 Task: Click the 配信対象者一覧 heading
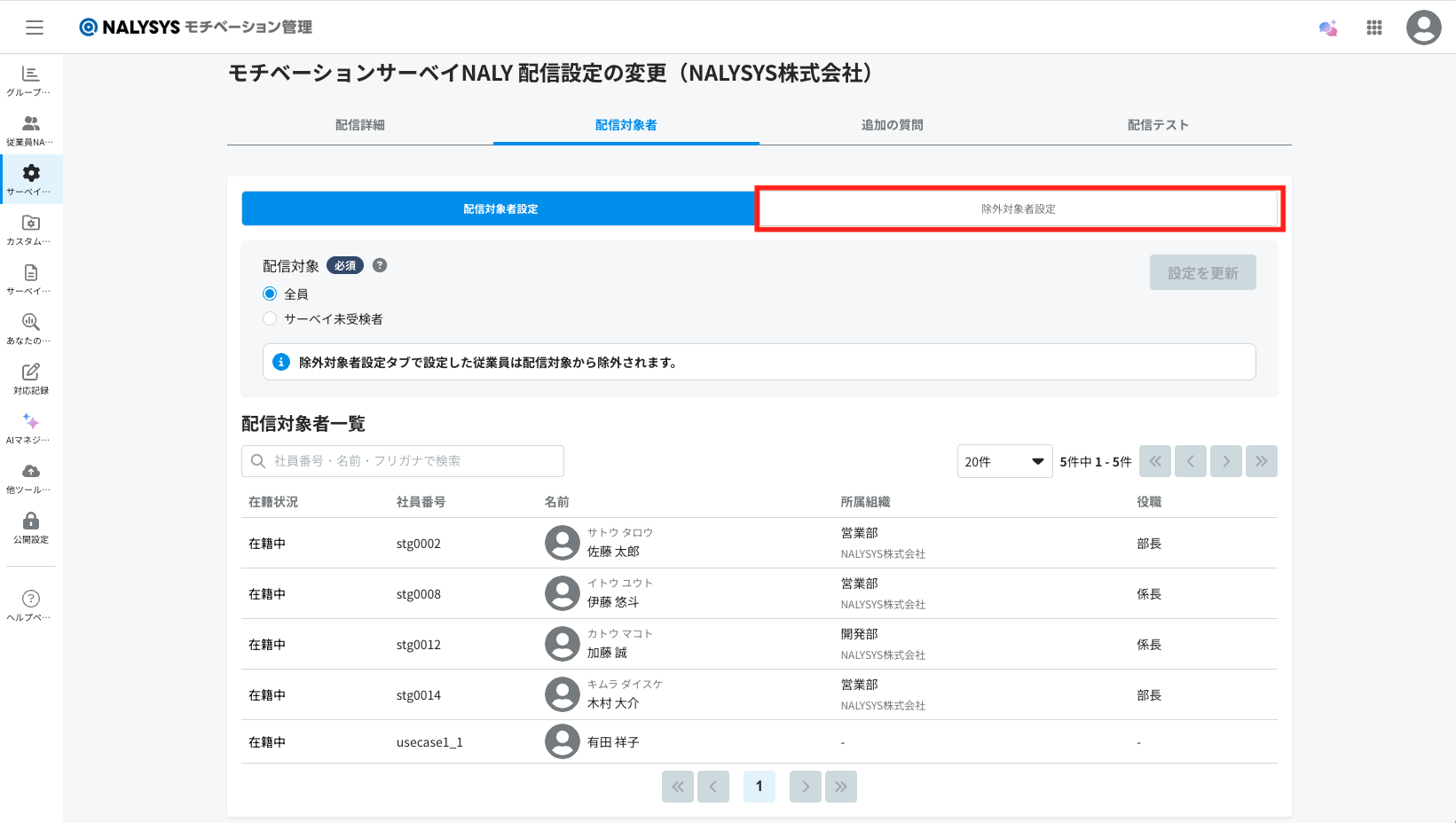303,424
